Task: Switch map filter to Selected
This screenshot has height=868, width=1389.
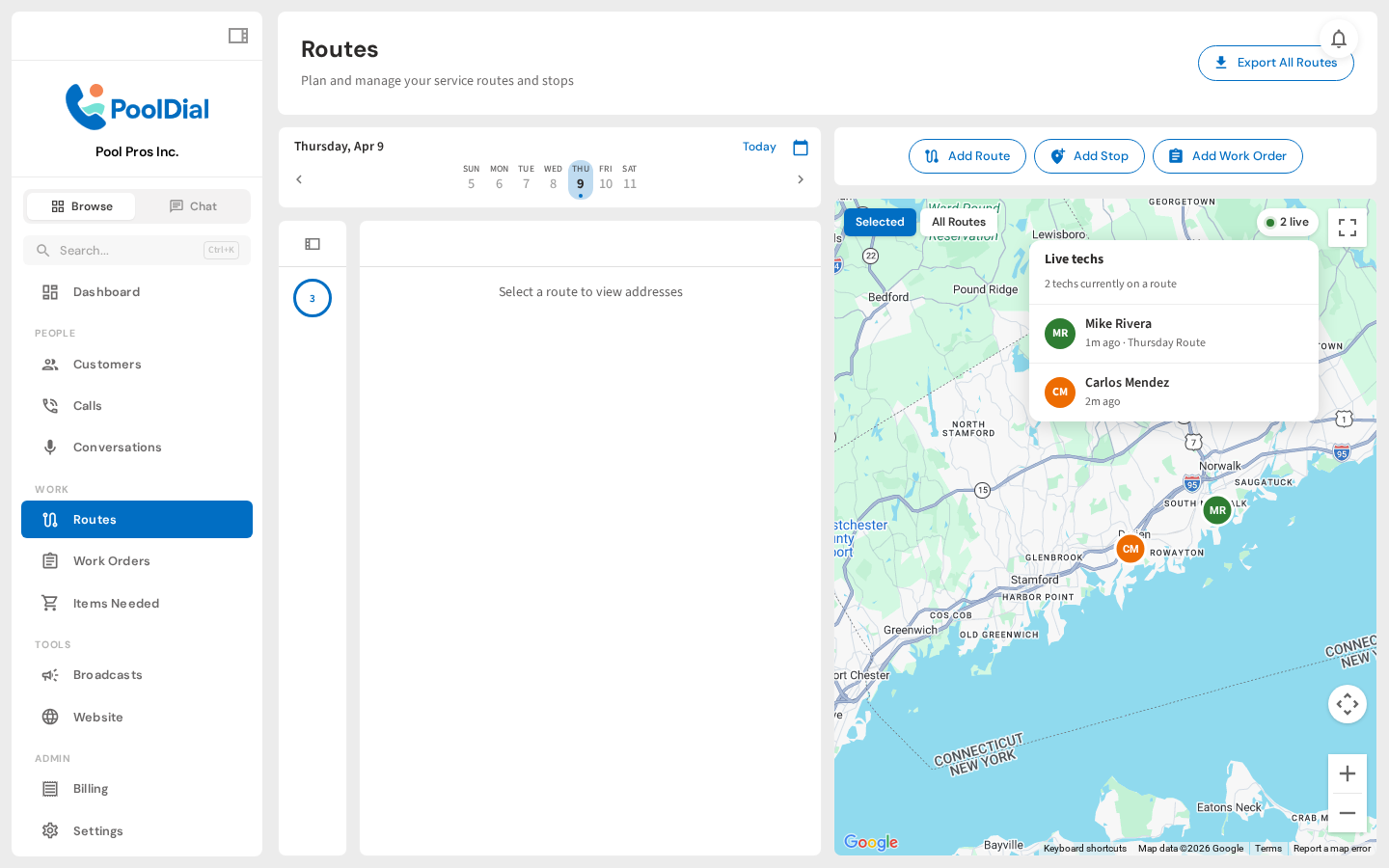Action: (x=879, y=222)
